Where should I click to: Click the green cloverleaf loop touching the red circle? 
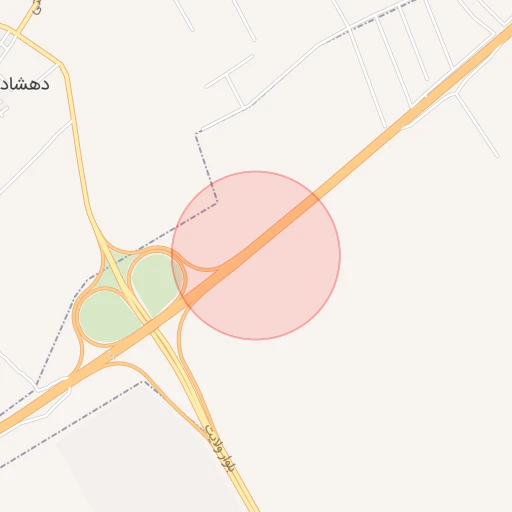coord(156,281)
